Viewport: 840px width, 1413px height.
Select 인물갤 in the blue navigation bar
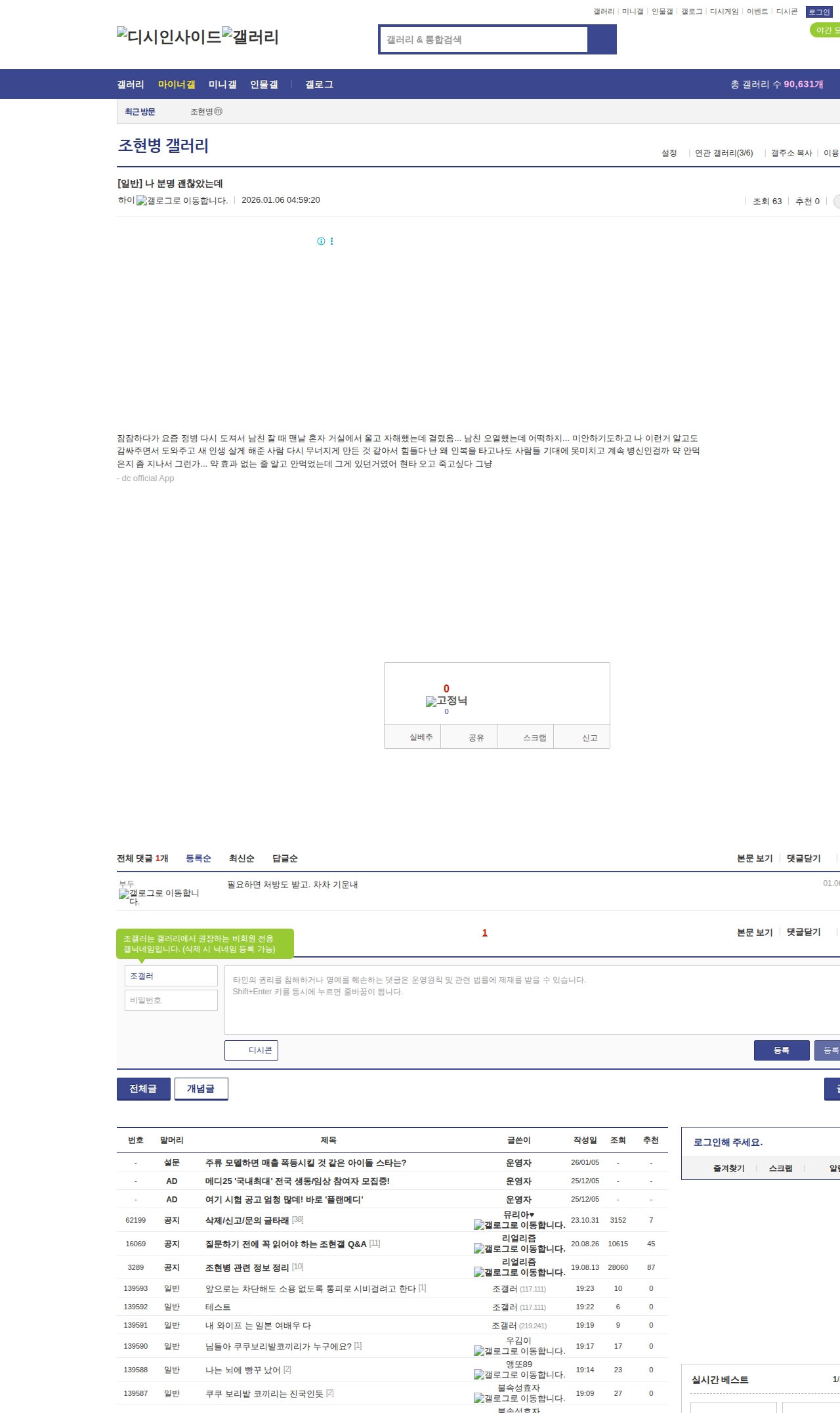click(x=264, y=85)
